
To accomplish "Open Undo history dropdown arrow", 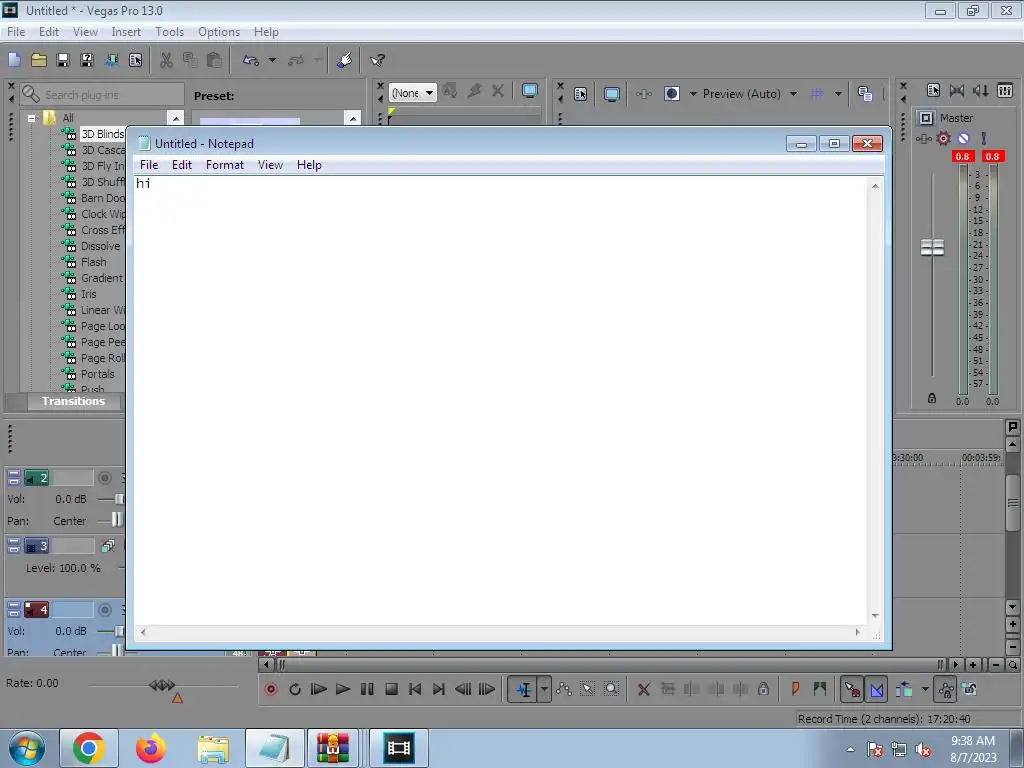I will click(x=272, y=60).
